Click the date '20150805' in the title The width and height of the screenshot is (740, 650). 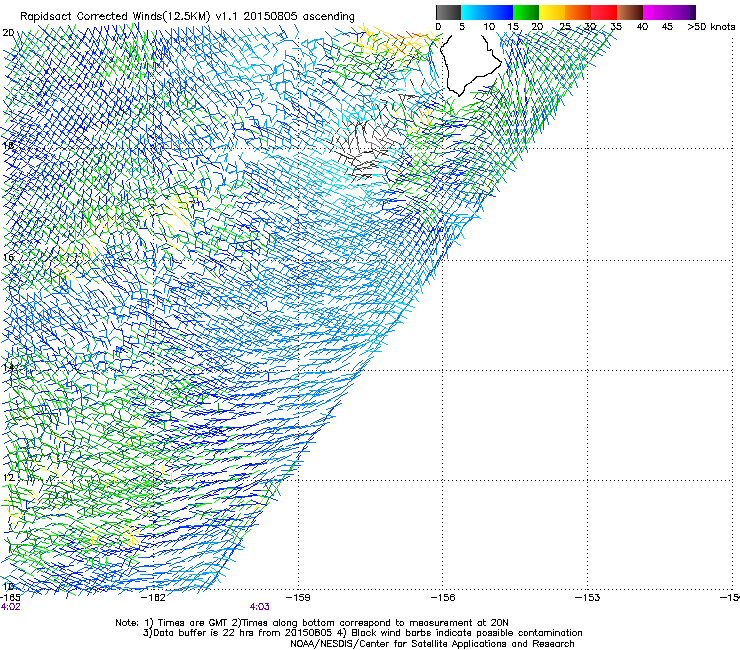tap(270, 16)
